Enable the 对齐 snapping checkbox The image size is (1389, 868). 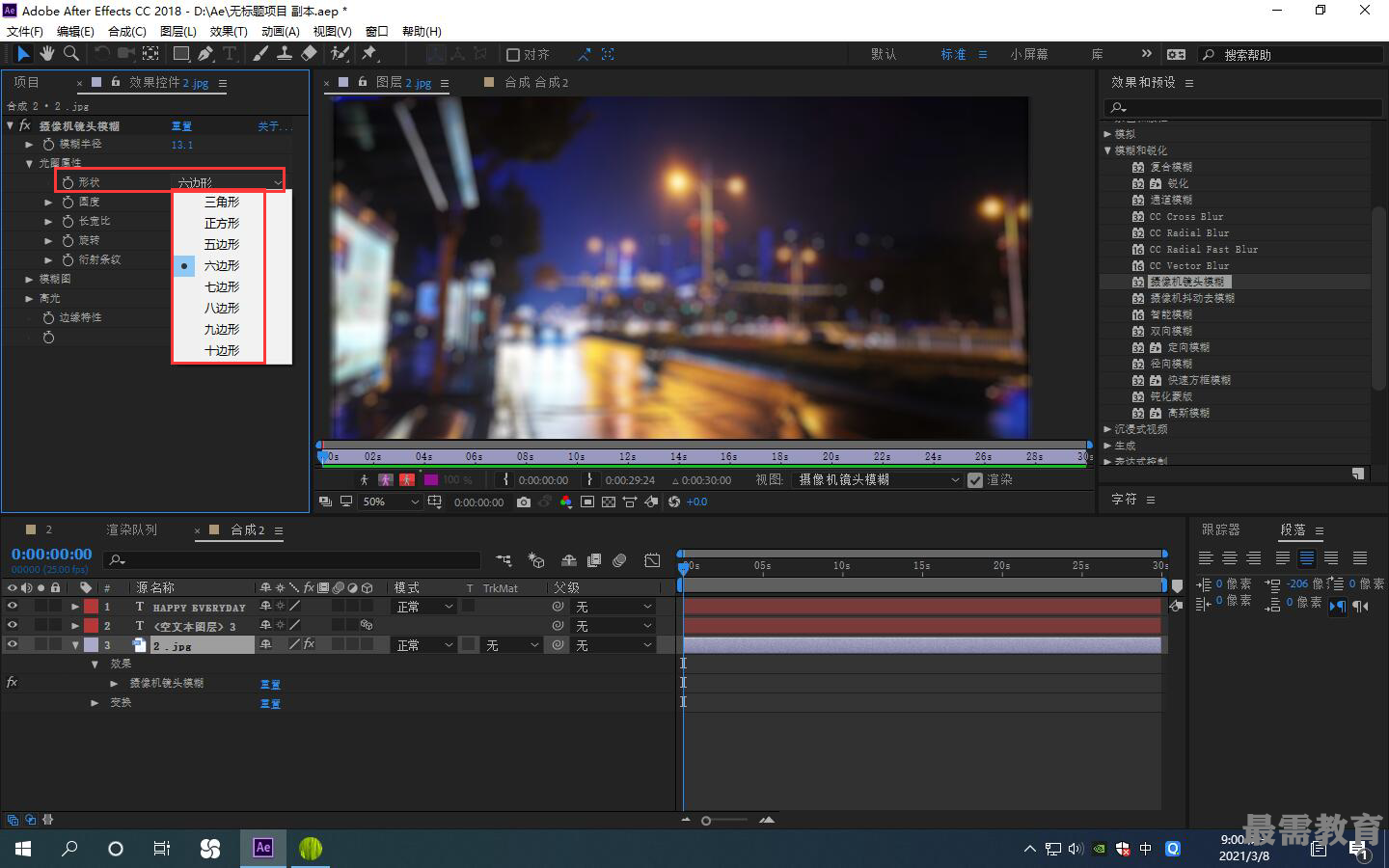[513, 55]
